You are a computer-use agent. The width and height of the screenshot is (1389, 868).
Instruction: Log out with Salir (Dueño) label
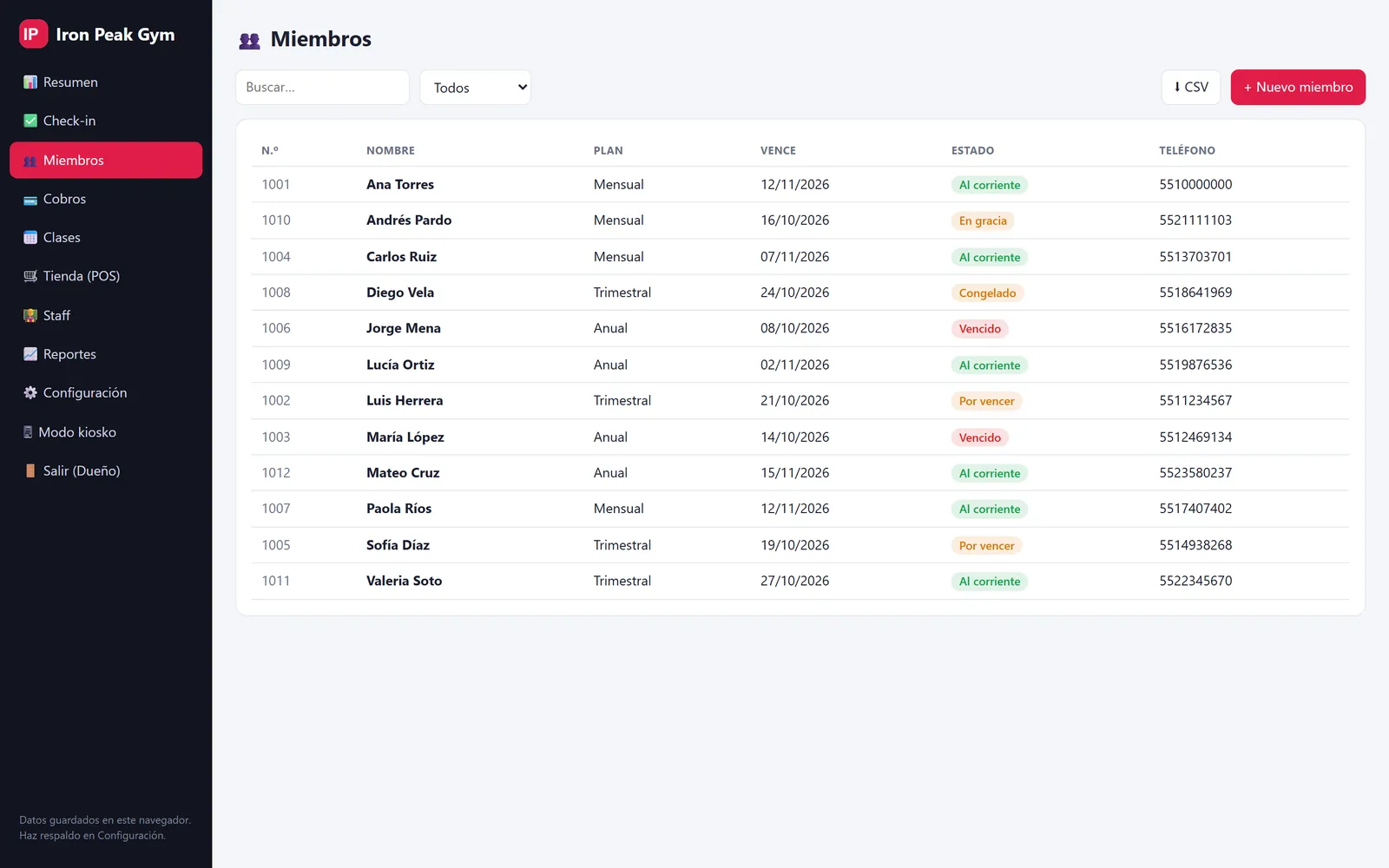click(x=82, y=470)
